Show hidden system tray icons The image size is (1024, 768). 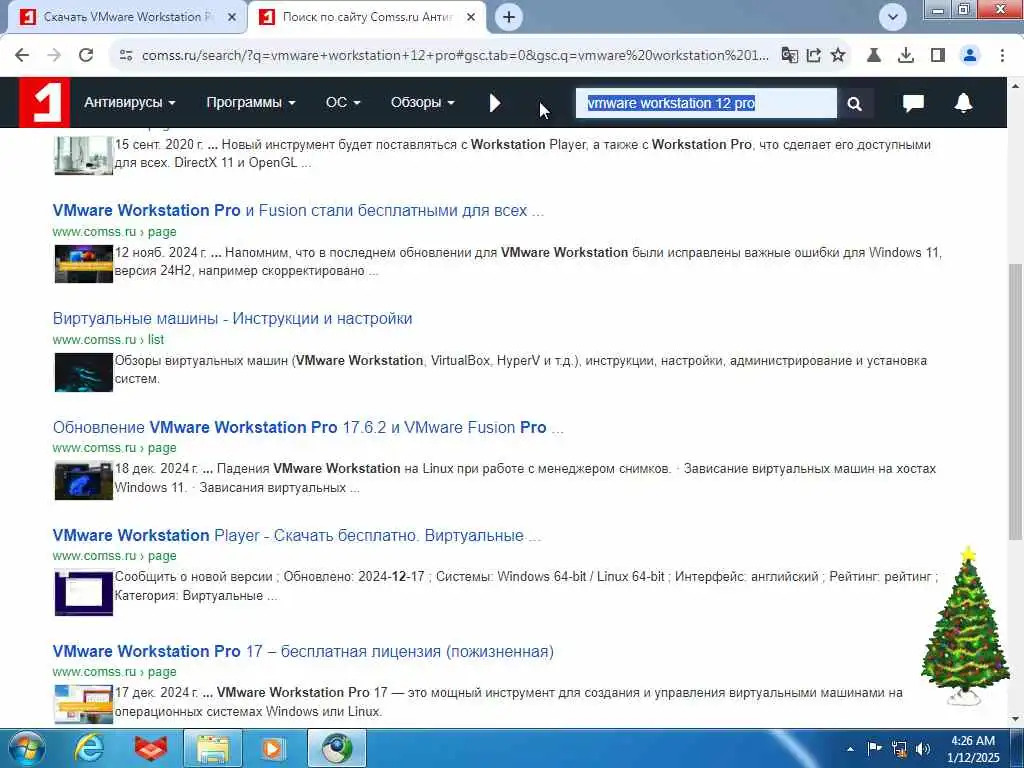850,749
